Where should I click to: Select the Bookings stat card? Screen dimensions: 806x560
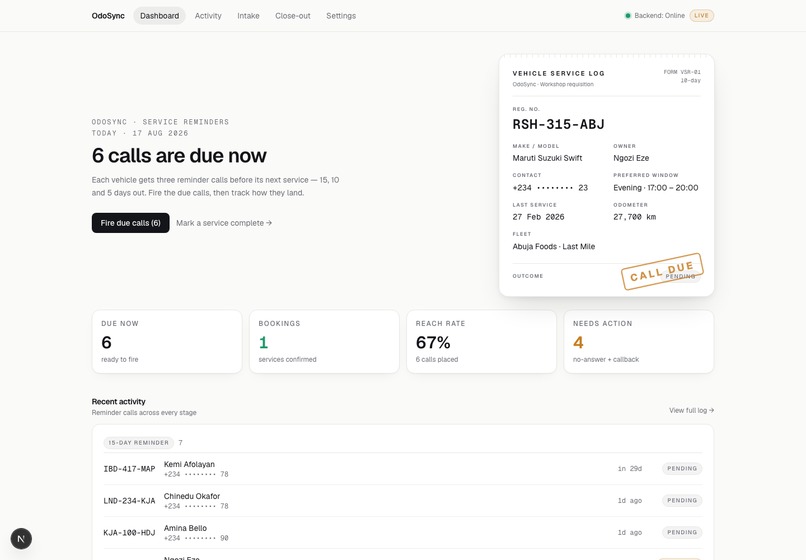[324, 341]
